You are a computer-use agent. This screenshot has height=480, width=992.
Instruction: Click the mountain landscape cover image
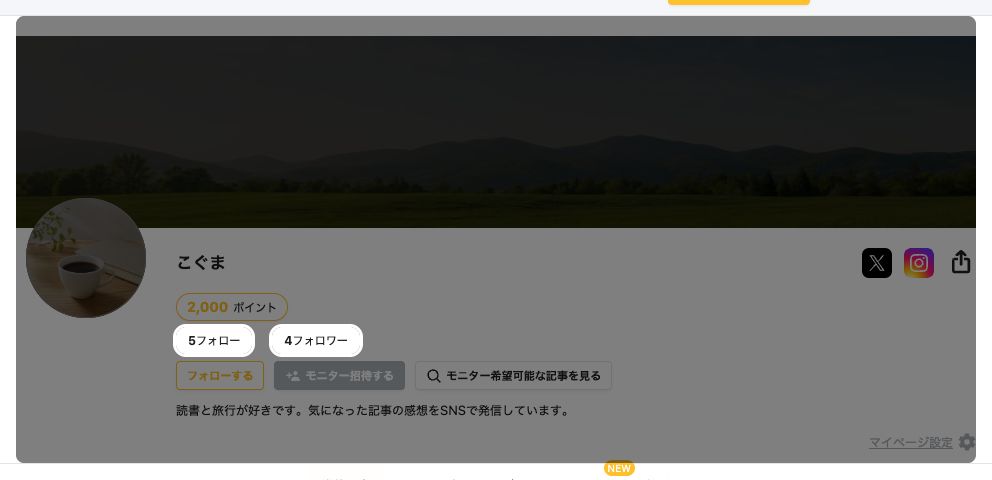coord(496,132)
